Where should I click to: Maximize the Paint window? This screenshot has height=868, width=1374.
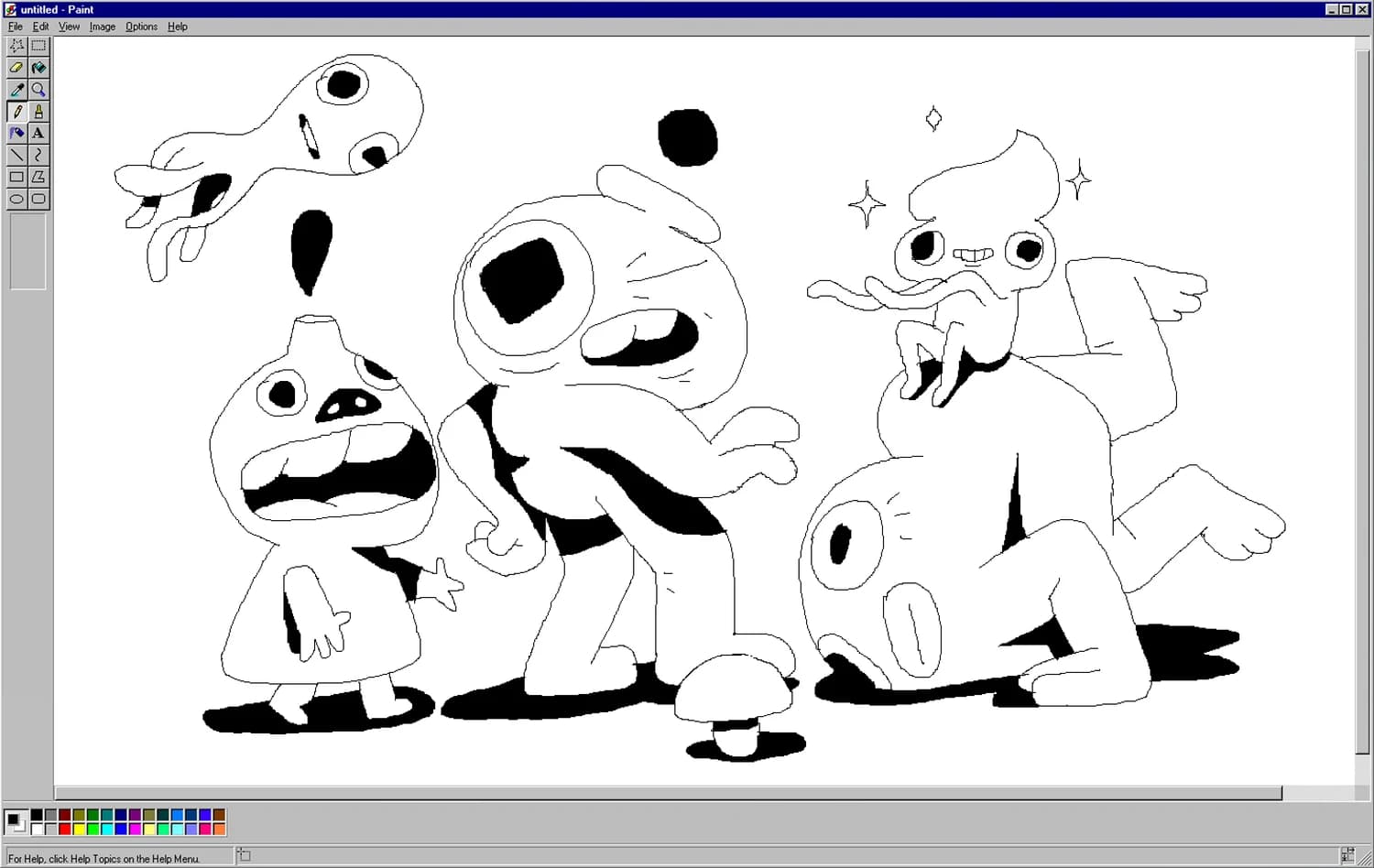coord(1347,9)
